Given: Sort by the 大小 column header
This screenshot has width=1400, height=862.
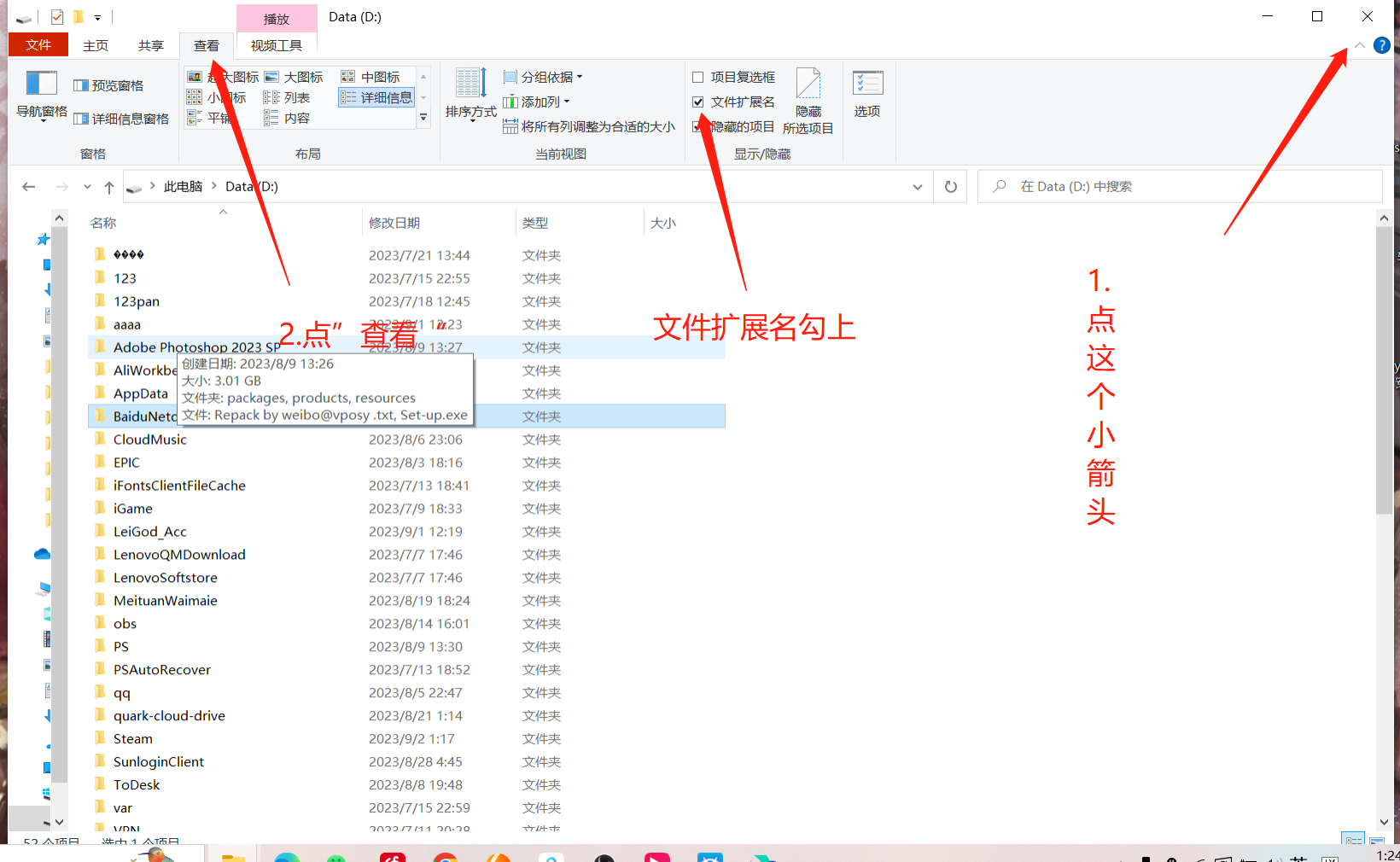Looking at the screenshot, I should coord(663,223).
